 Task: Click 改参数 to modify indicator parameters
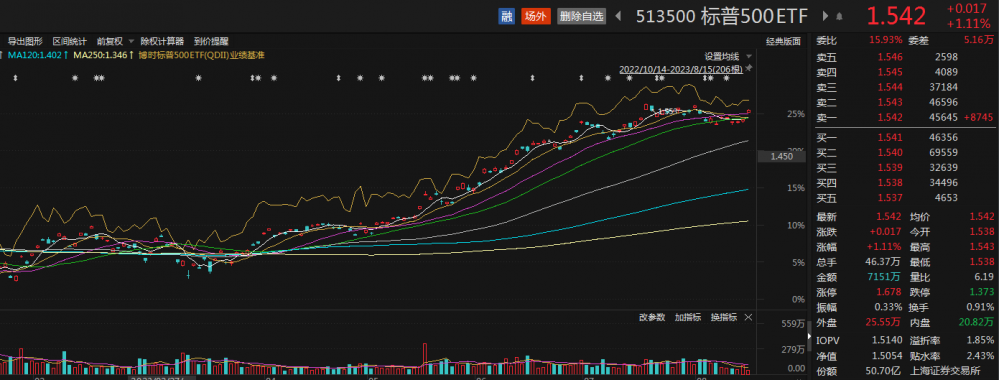[652, 317]
